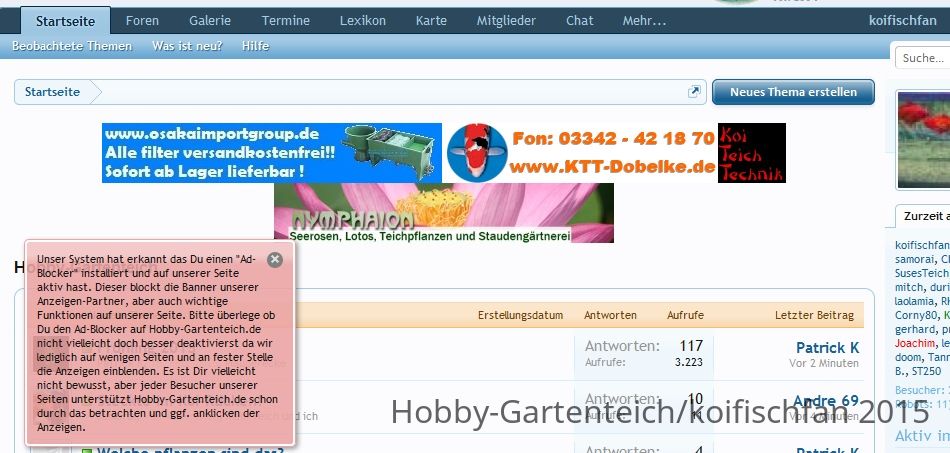Open member Joachim in online list
950x453 pixels.
pyautogui.click(x=914, y=343)
